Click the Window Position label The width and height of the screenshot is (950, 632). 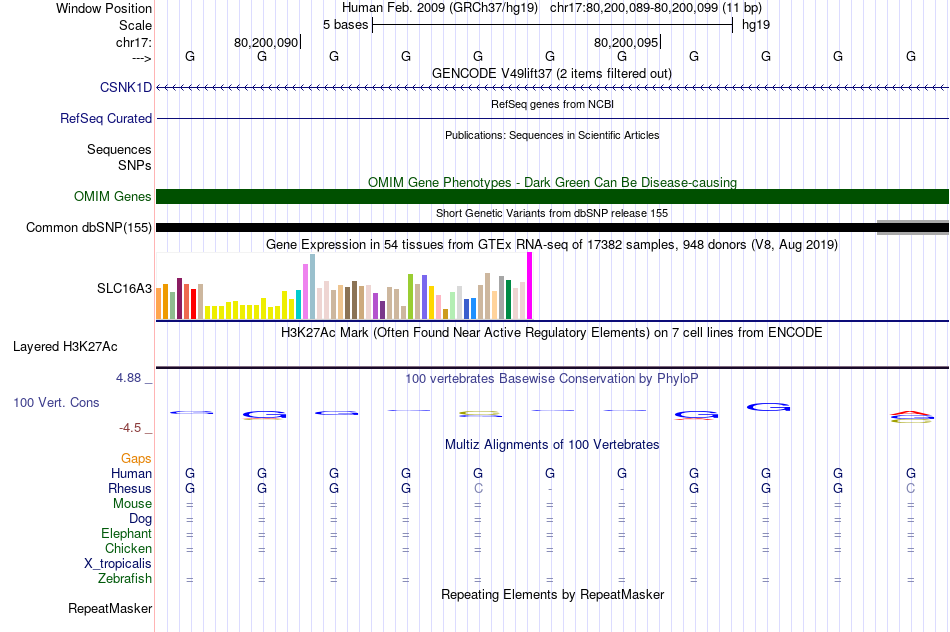104,8
